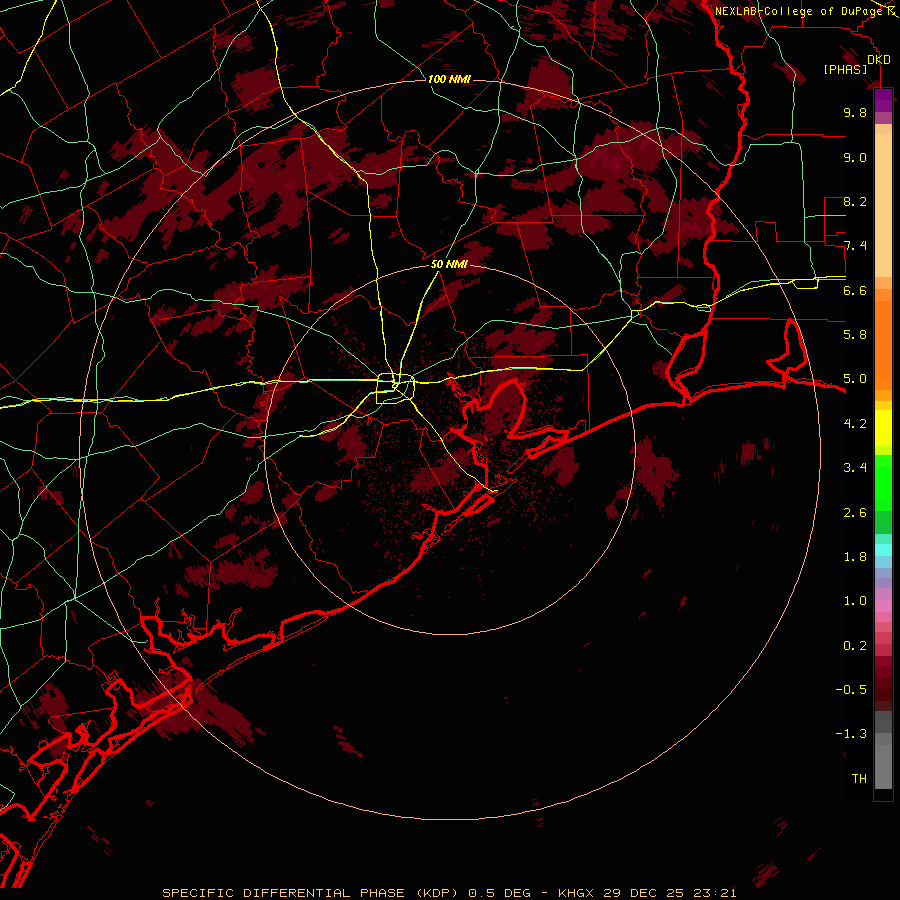
Task: Click the 100 NMI range ring label
Action: [x=449, y=79]
